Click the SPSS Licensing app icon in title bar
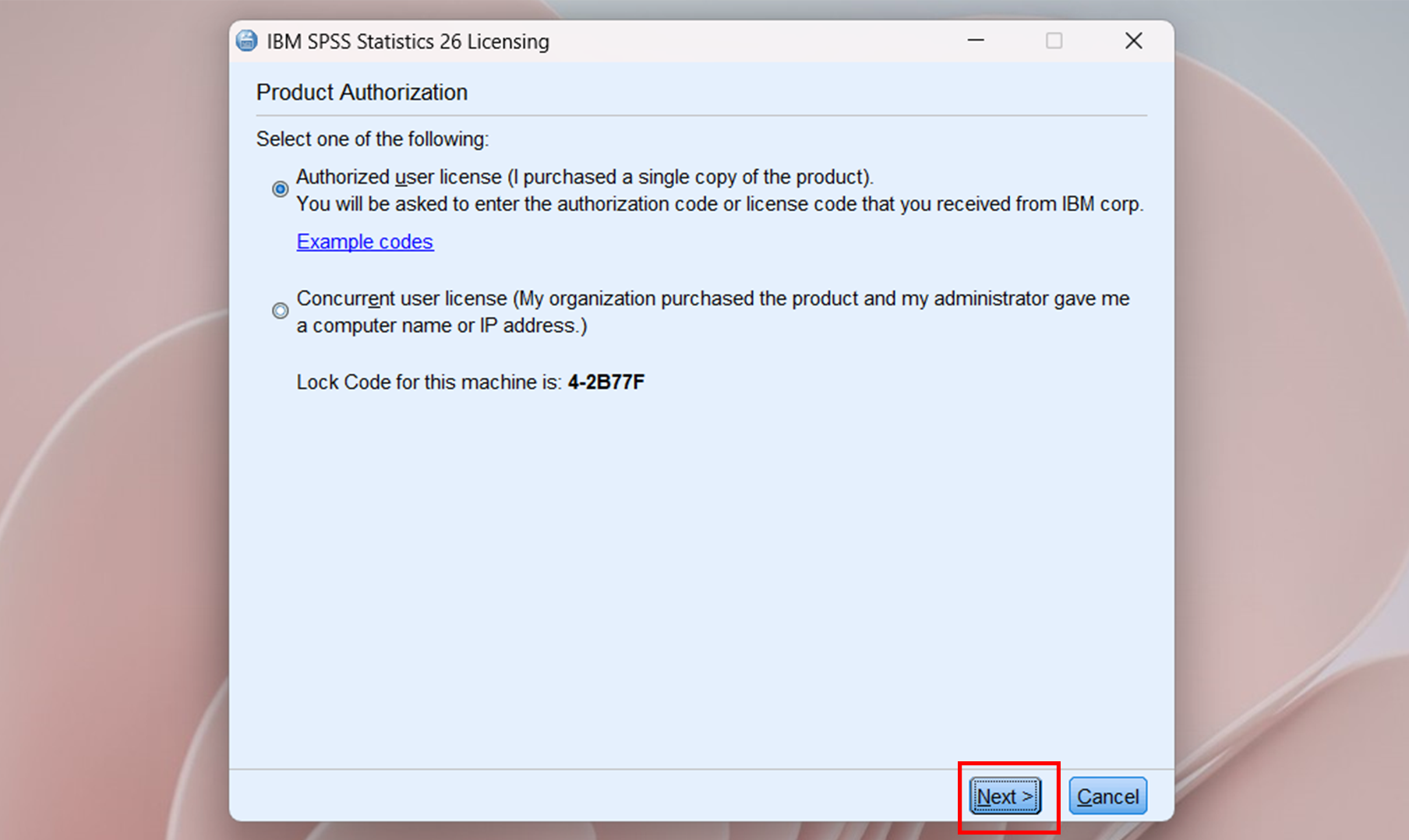1409x840 pixels. [247, 41]
